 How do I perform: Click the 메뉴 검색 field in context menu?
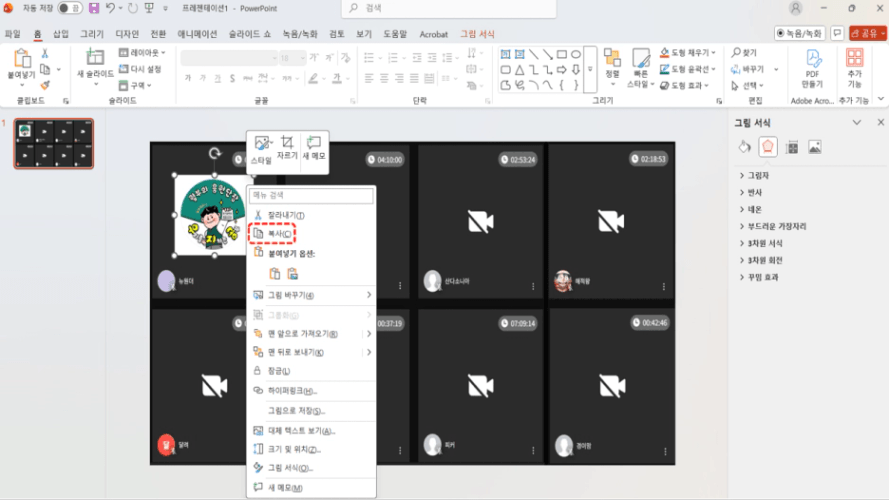[x=311, y=195]
